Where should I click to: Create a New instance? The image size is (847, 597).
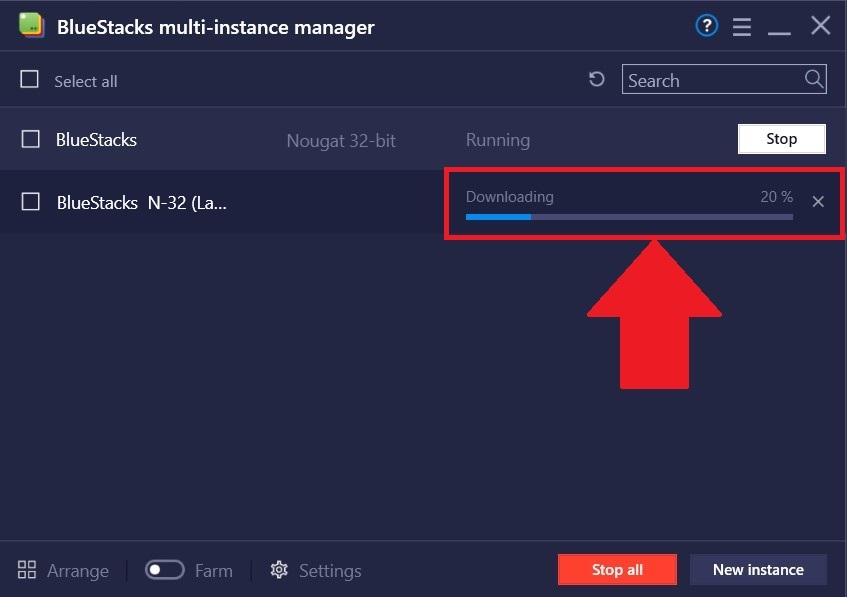tap(758, 569)
